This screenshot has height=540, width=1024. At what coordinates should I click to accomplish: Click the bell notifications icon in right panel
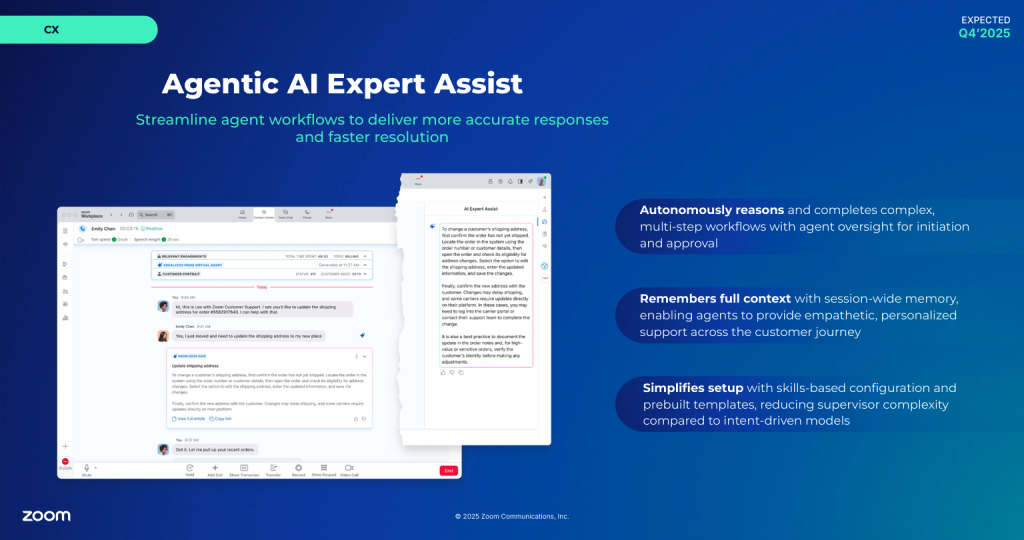coord(510,182)
